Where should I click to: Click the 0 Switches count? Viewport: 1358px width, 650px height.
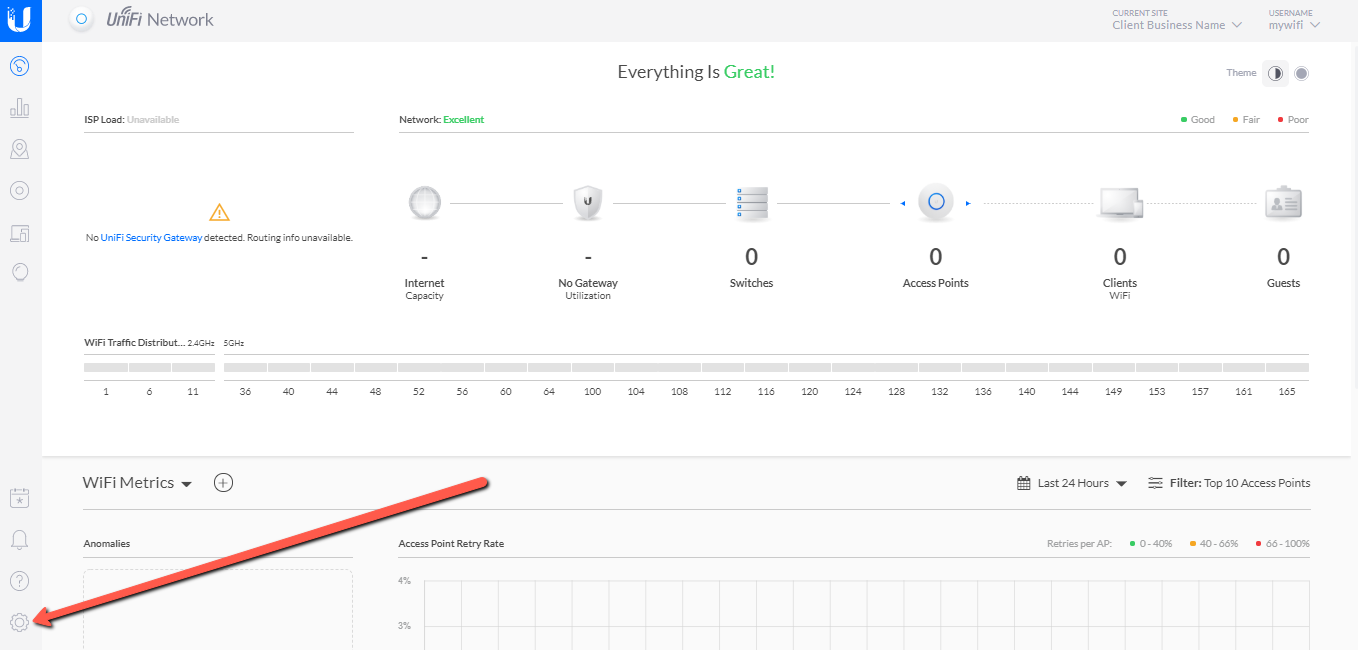point(751,258)
